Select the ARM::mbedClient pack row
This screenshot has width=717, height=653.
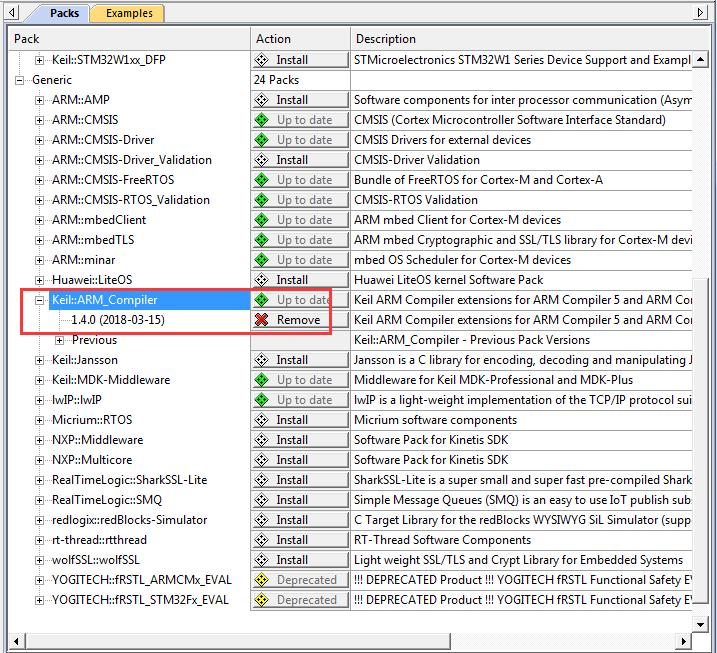[x=99, y=220]
